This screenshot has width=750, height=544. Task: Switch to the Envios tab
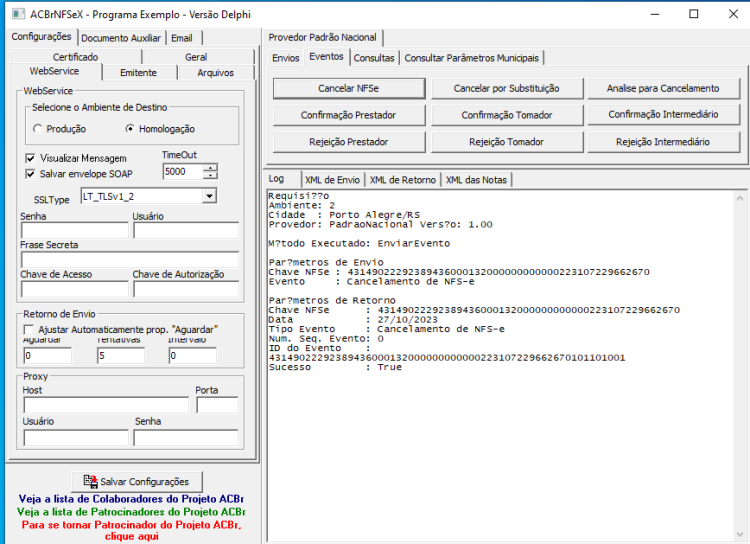tap(286, 58)
